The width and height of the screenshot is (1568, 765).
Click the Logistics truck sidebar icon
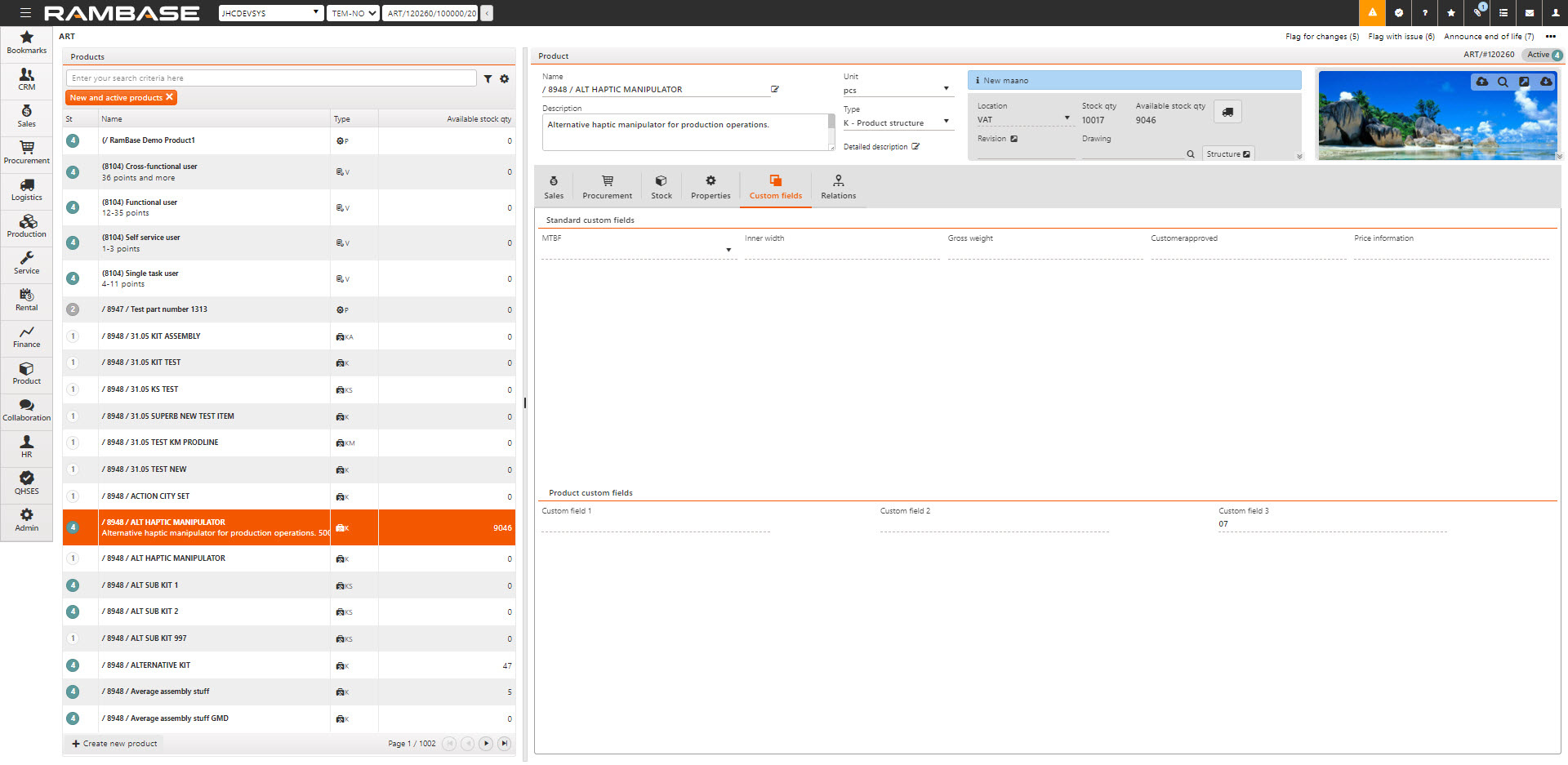(27, 189)
